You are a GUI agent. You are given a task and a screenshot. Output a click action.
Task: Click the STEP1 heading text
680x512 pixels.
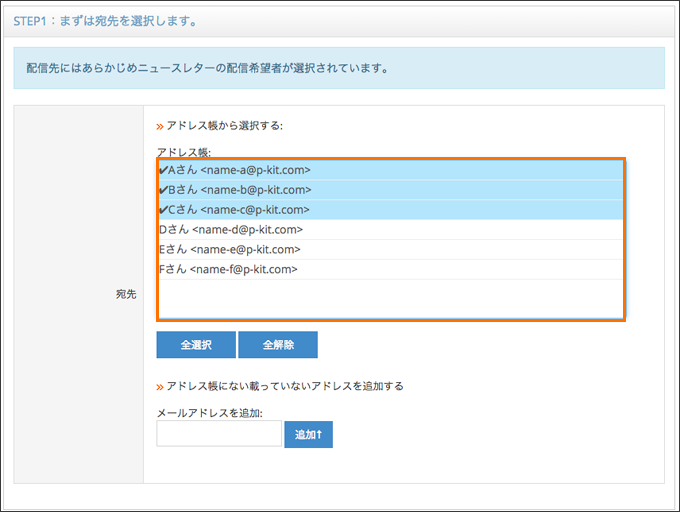coord(105,21)
